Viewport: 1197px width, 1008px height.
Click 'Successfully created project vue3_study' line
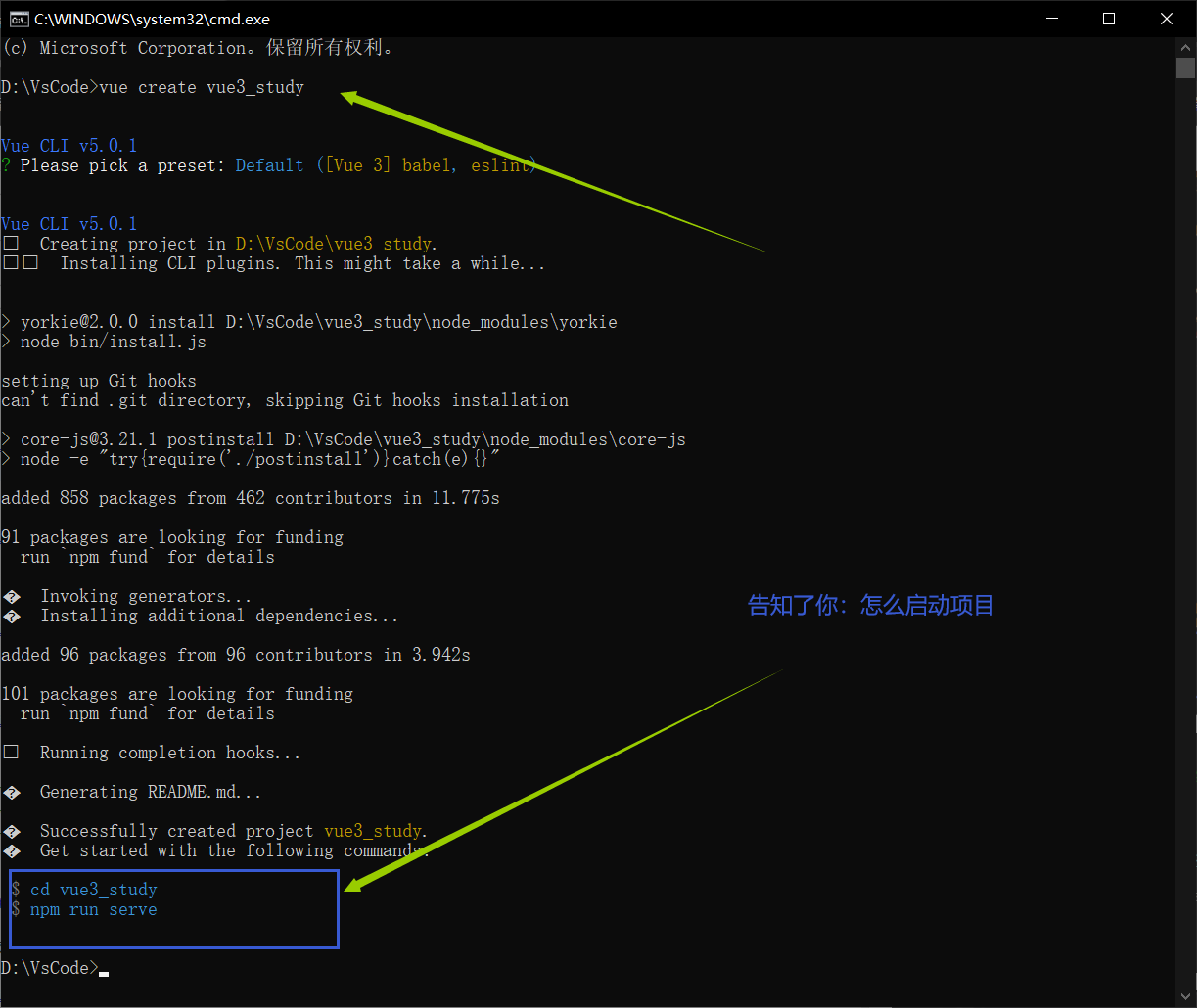(215, 831)
